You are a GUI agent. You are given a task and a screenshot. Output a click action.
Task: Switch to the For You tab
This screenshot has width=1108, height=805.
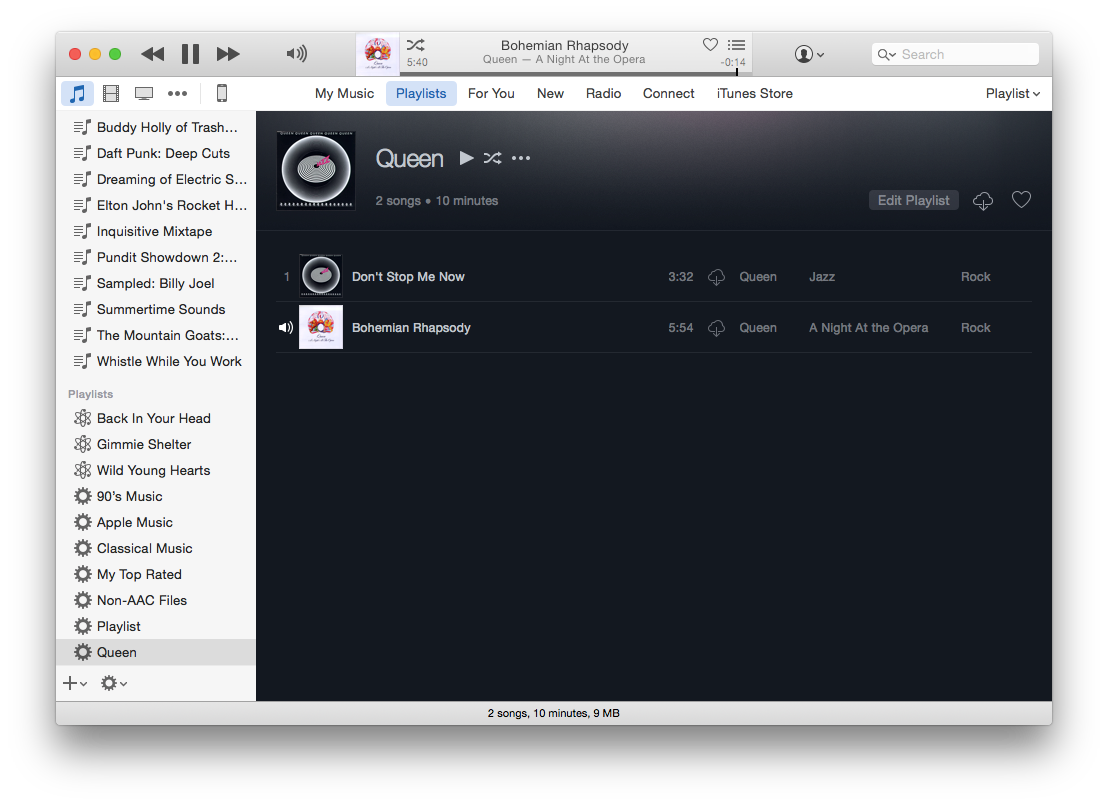[491, 93]
